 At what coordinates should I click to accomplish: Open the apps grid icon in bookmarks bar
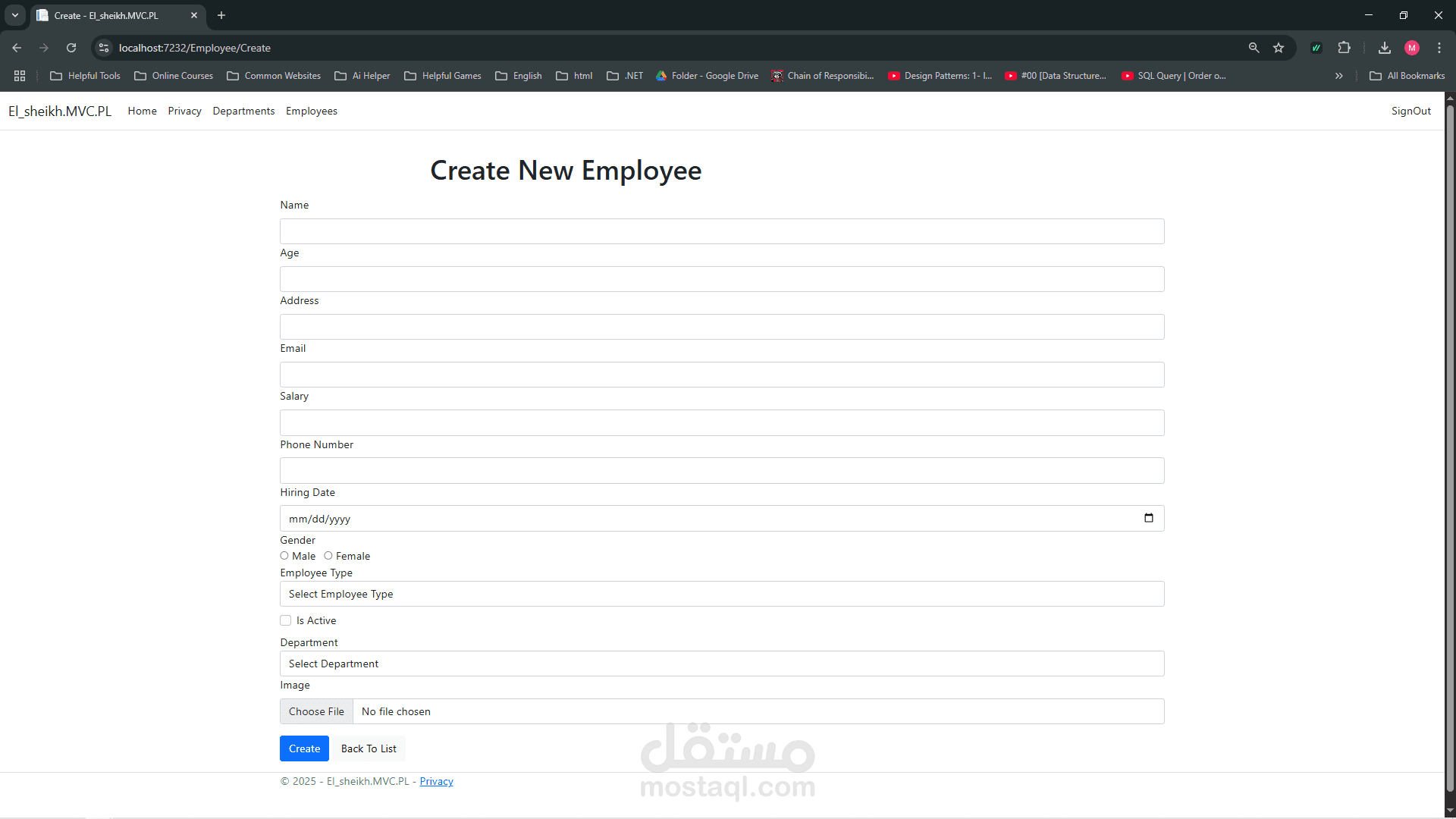[20, 76]
